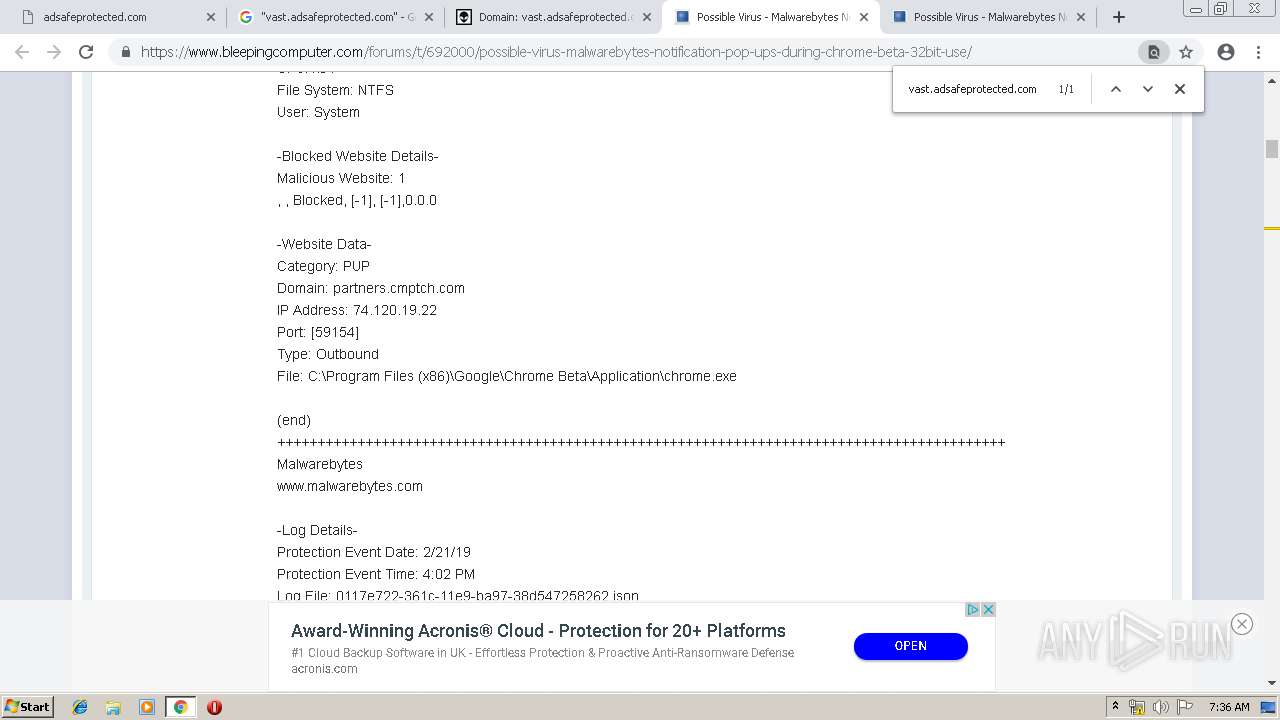The width and height of the screenshot is (1280, 720).
Task: Close the last Possible Virus tab
Action: pos(1081,17)
